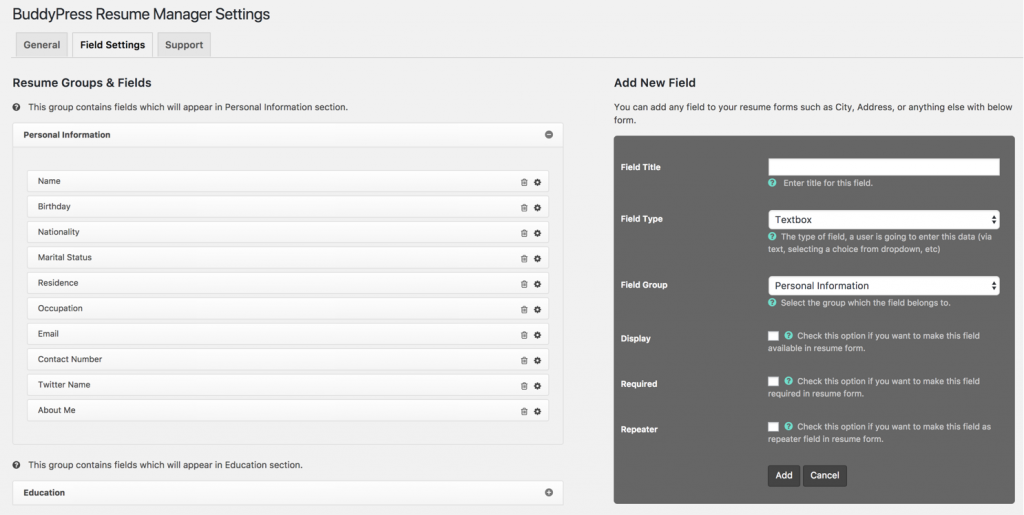Delete the Twitter Name field
This screenshot has width=1024, height=515.
point(524,386)
